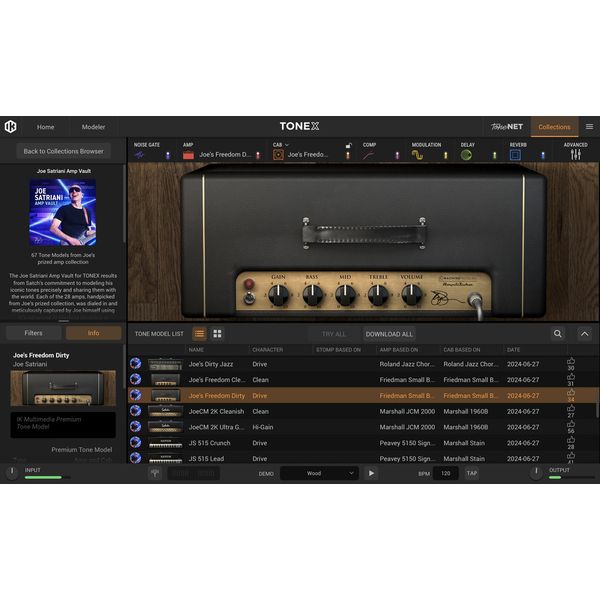
Task: Toggle the Modulation power switch
Action: [x=445, y=155]
